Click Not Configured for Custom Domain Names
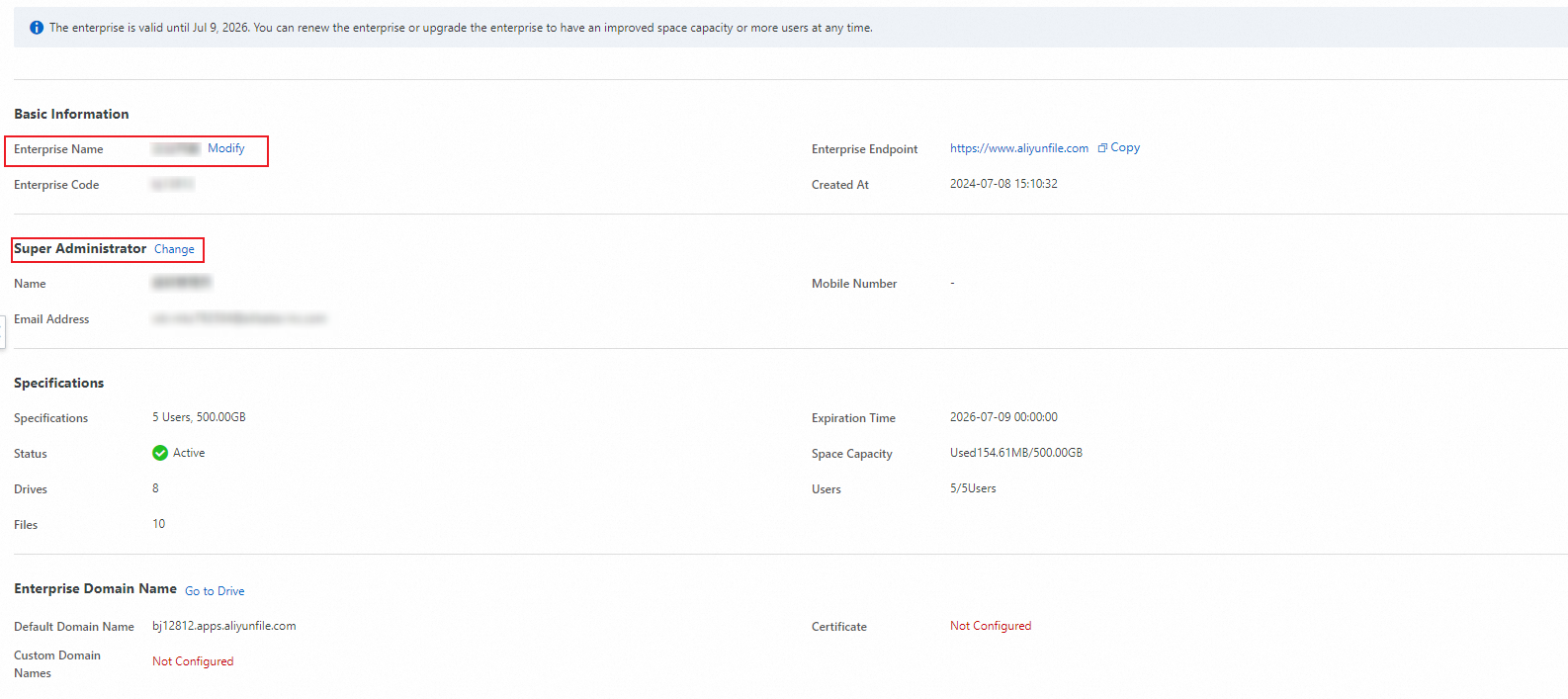 click(x=193, y=661)
